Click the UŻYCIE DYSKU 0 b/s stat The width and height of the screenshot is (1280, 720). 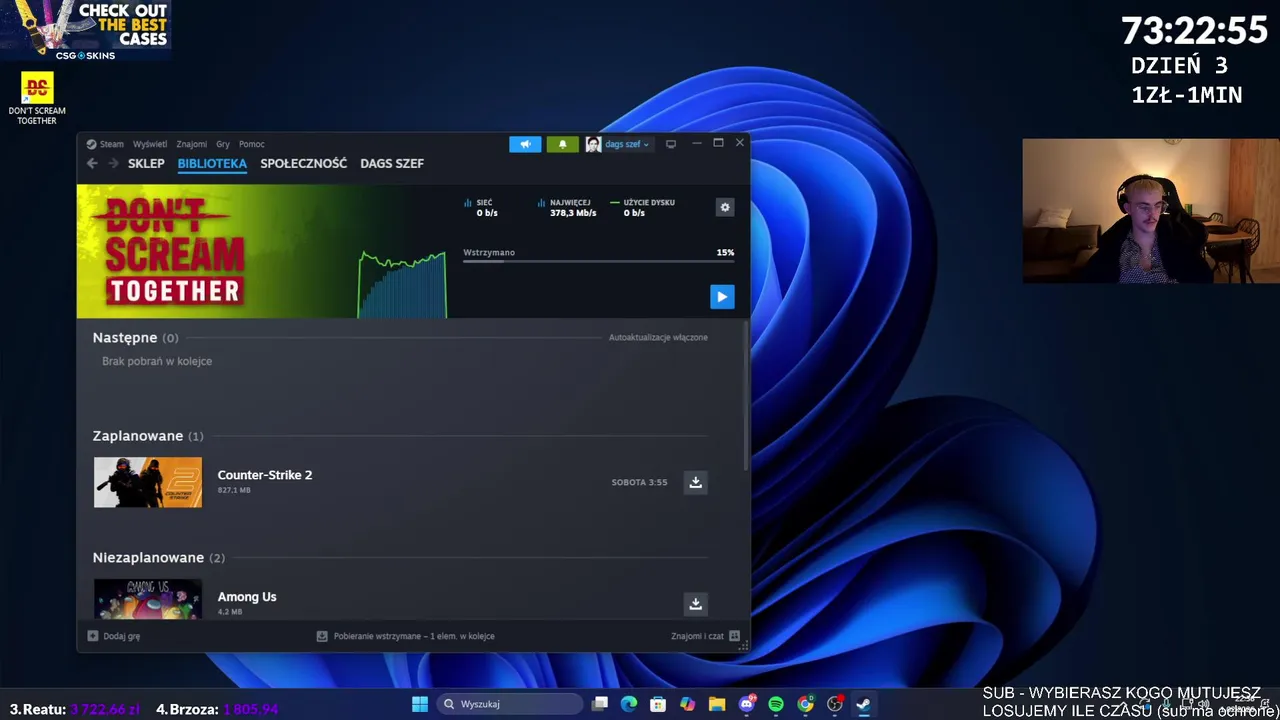pyautogui.click(x=643, y=207)
